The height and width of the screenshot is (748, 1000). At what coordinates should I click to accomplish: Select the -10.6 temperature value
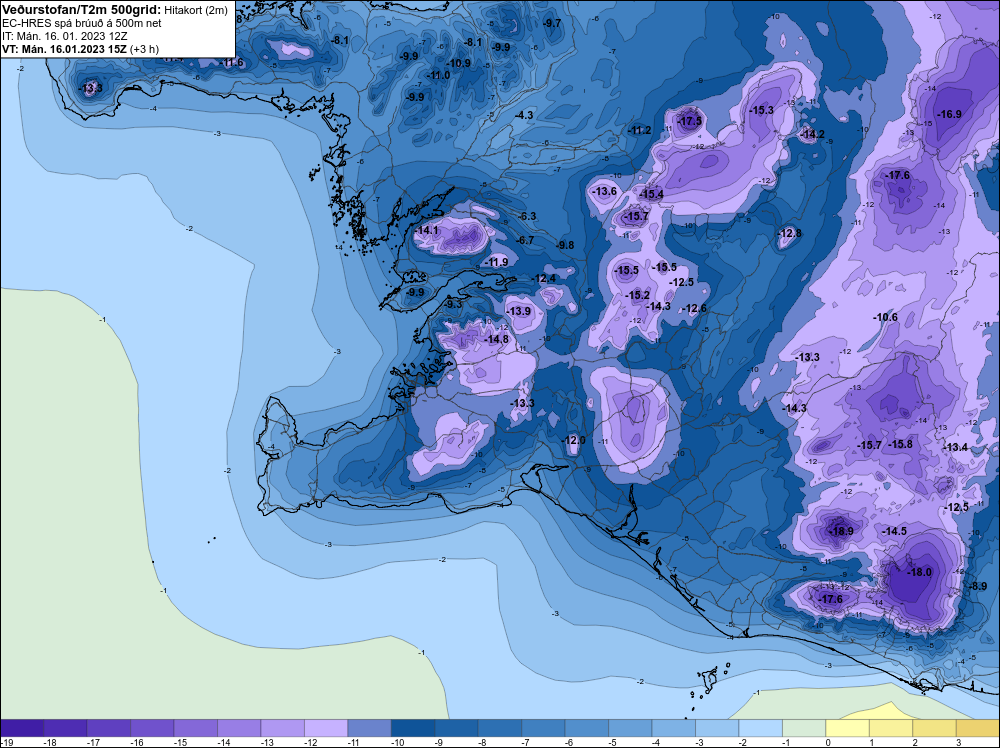click(885, 317)
